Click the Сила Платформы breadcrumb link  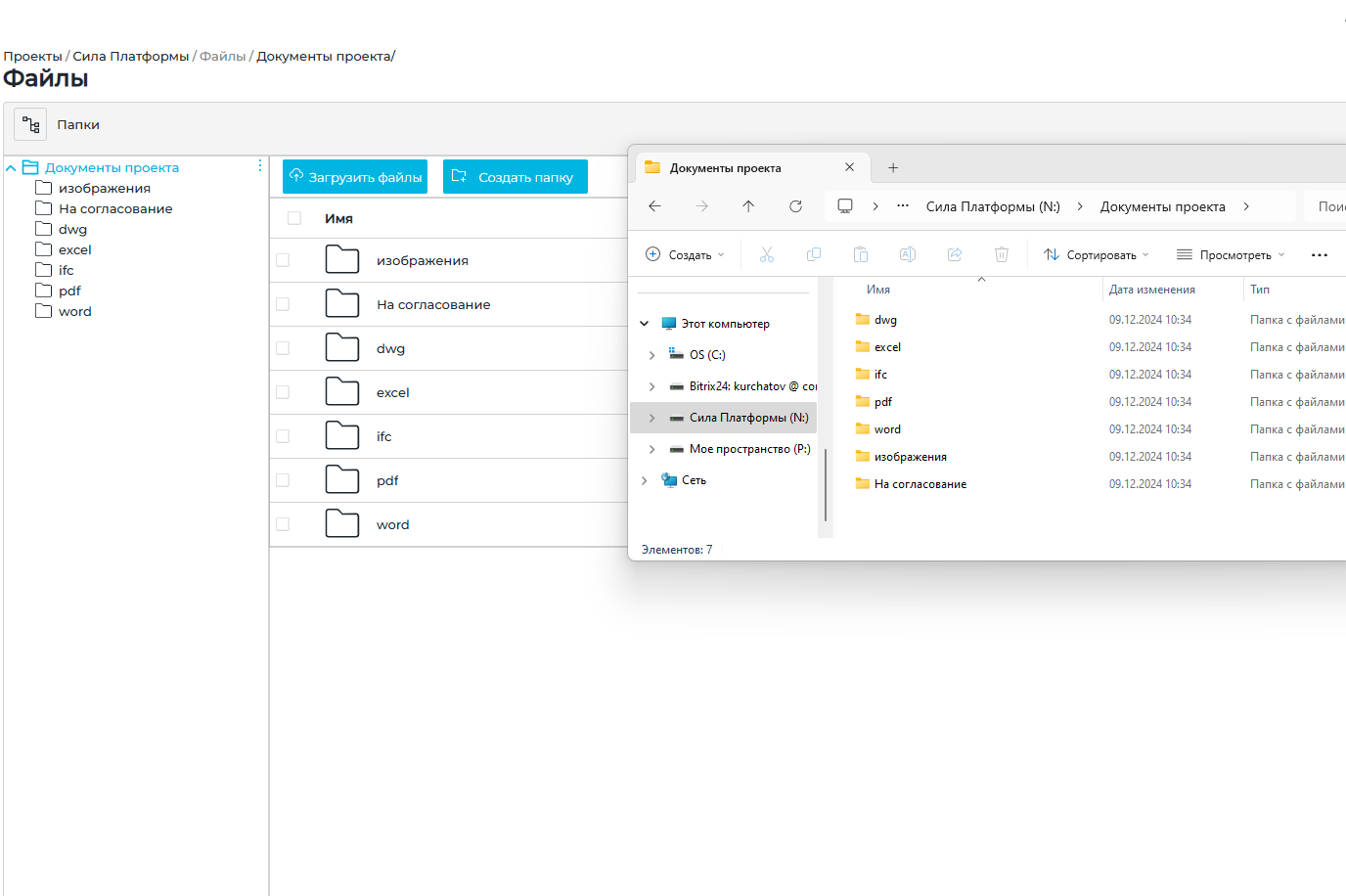[x=131, y=57]
